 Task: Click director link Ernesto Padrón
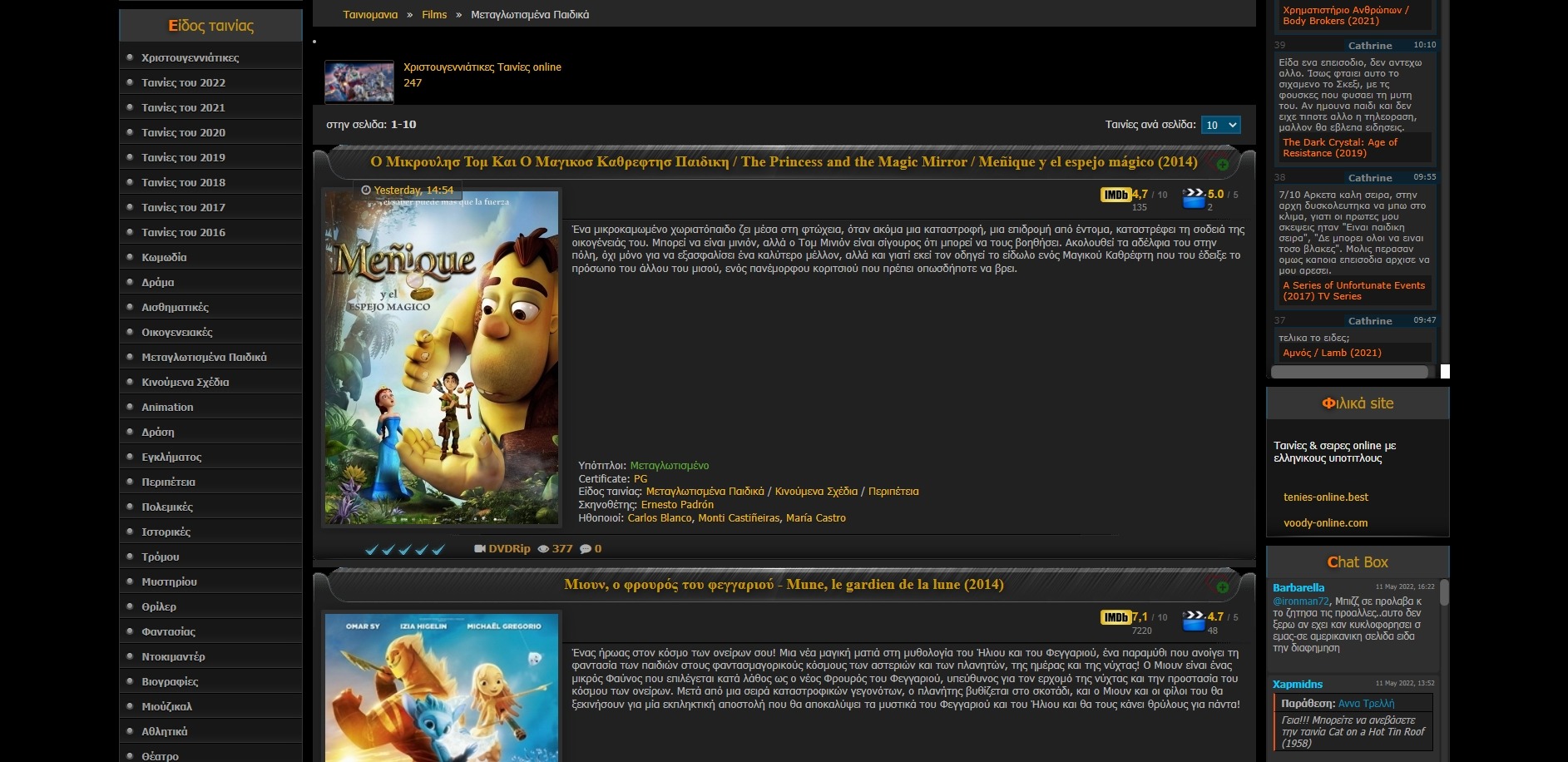tap(677, 505)
